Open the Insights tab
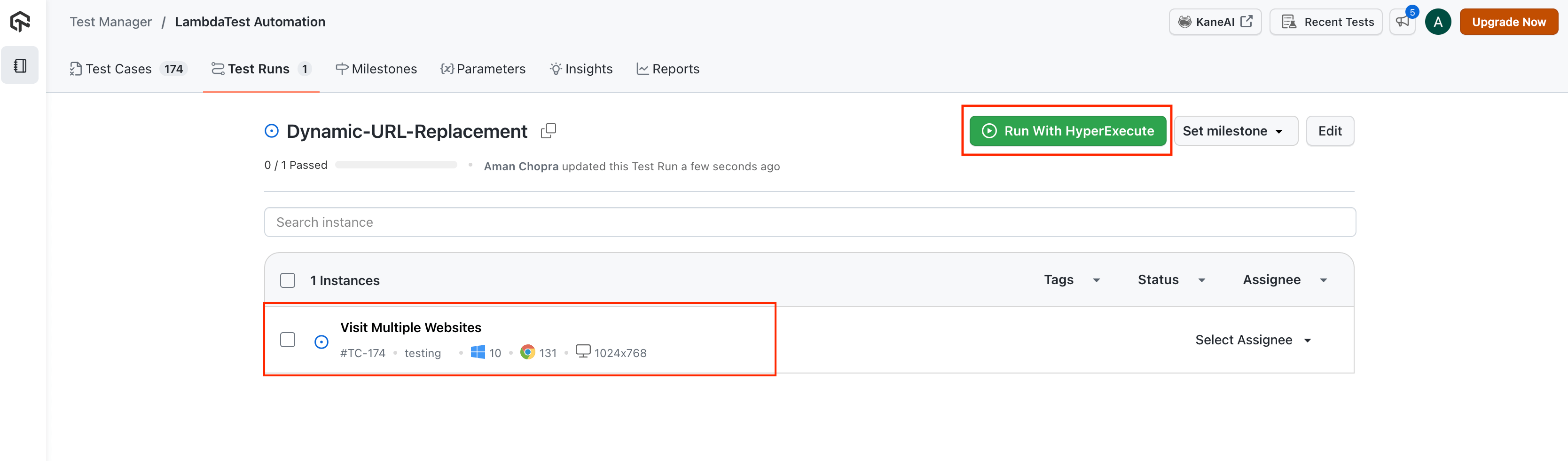Screen dimensions: 1568x461 click(x=580, y=69)
